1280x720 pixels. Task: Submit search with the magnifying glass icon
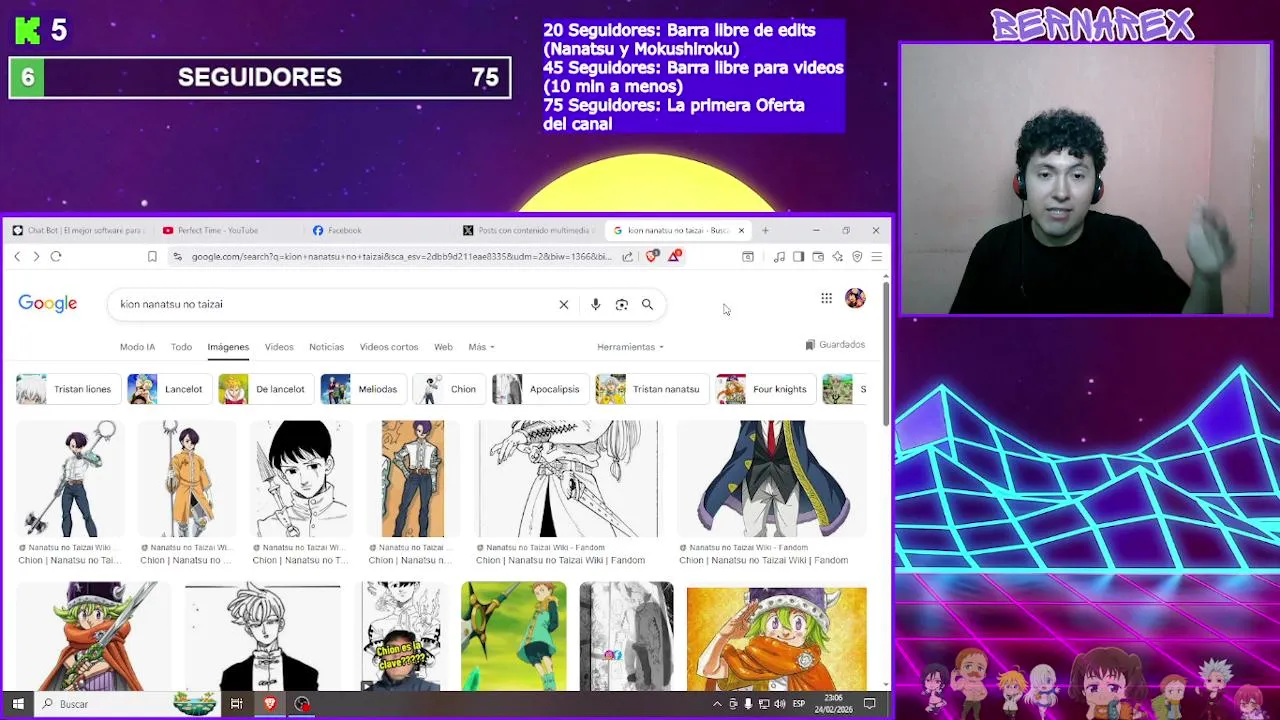(647, 305)
